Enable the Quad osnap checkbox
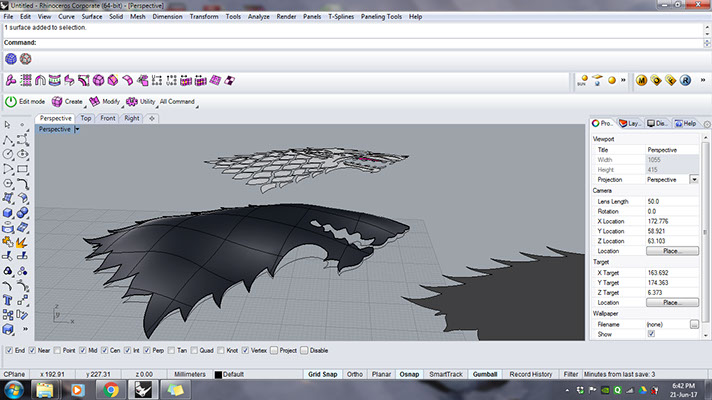The height and width of the screenshot is (400, 712). pos(194,351)
